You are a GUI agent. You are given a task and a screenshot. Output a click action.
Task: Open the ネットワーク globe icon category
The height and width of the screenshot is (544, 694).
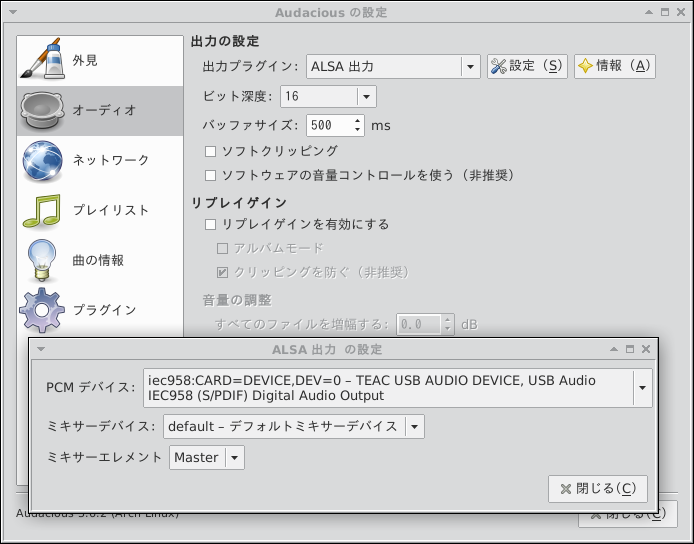[100, 160]
